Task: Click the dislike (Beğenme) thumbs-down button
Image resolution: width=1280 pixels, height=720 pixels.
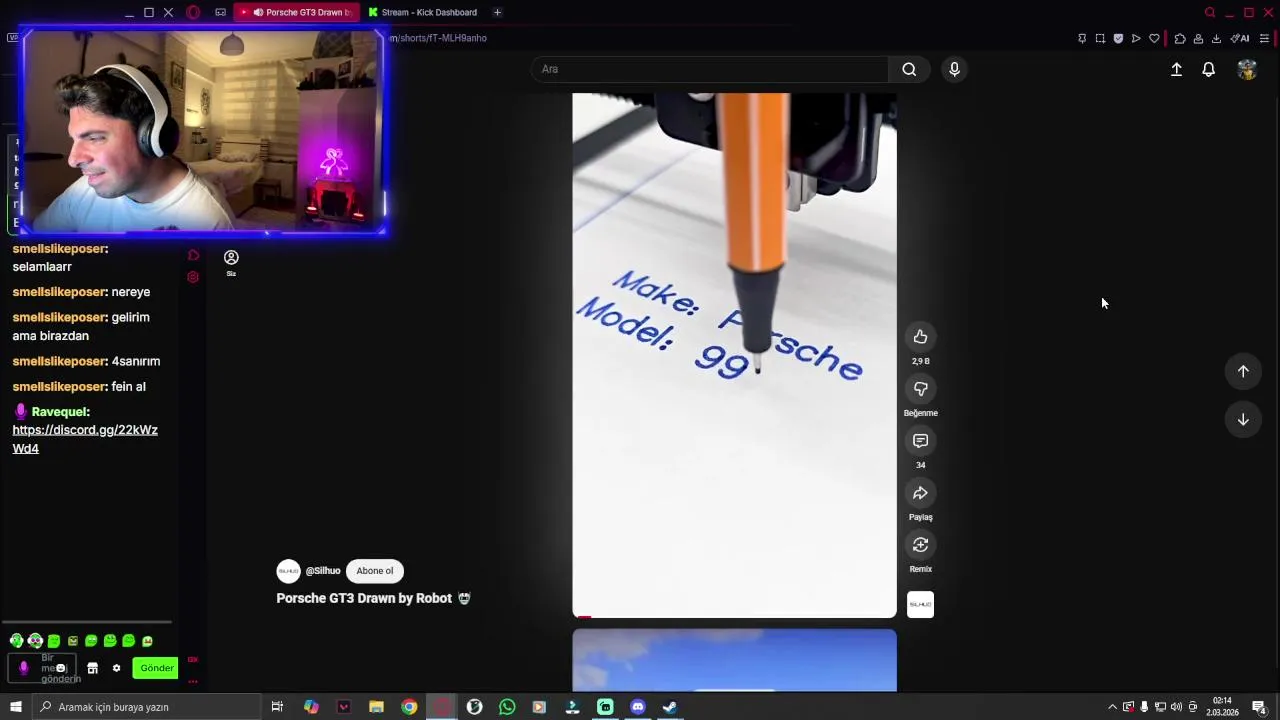Action: point(920,389)
